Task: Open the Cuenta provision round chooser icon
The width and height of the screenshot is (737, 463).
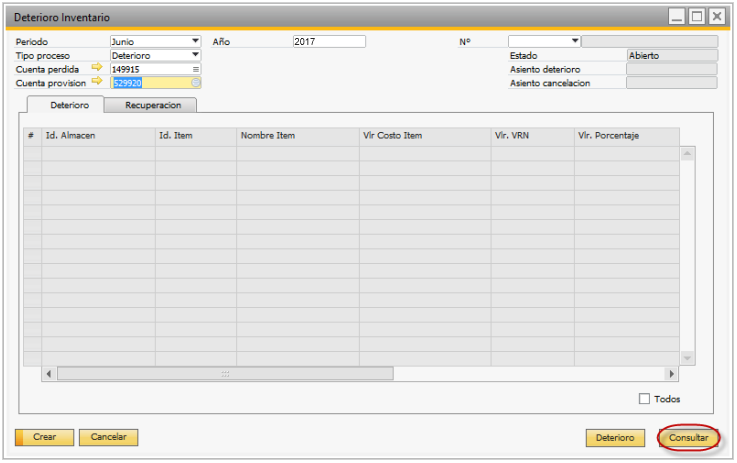Action: [x=196, y=83]
